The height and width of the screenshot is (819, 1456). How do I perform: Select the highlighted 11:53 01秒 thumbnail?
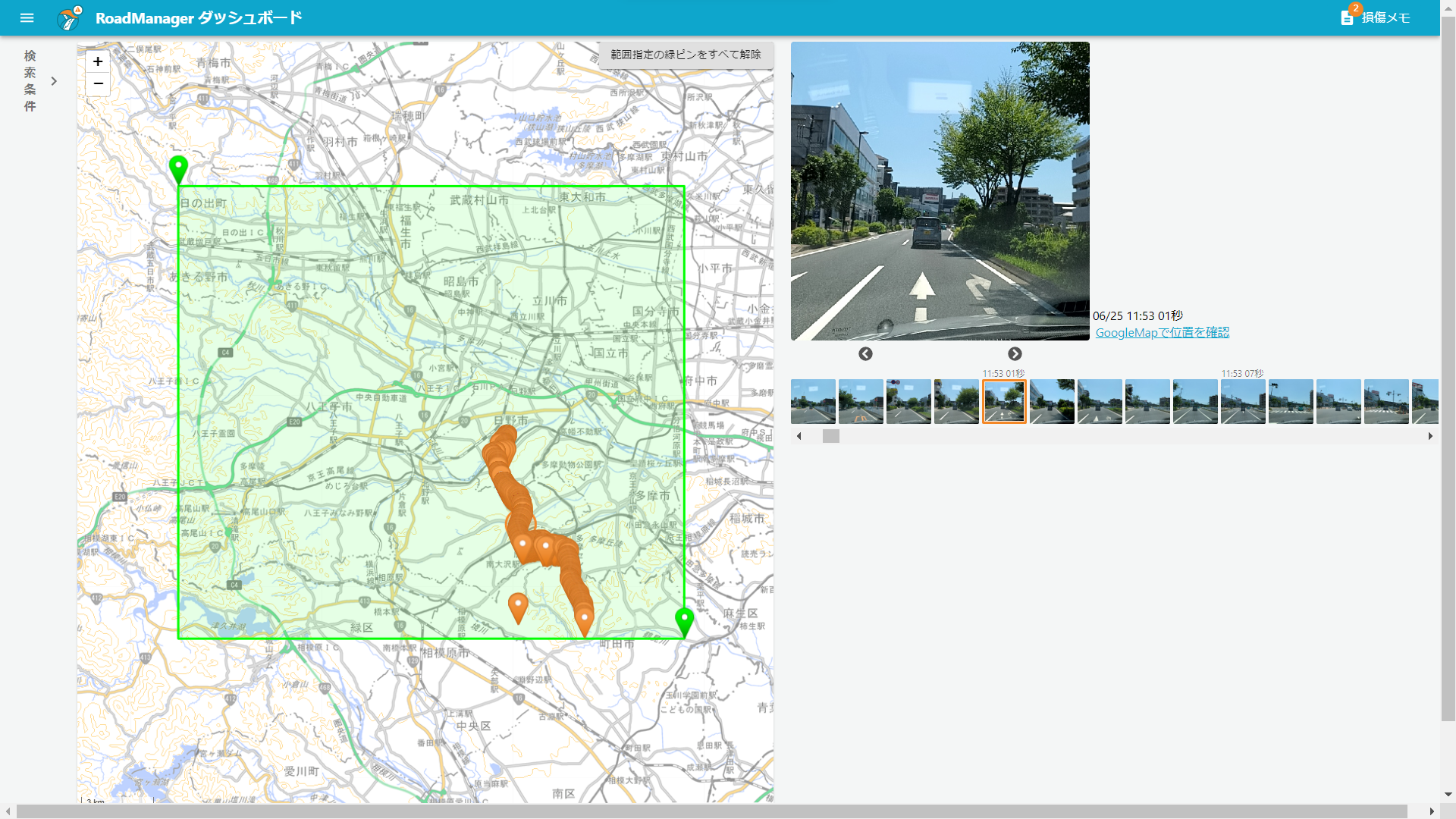pyautogui.click(x=1004, y=401)
